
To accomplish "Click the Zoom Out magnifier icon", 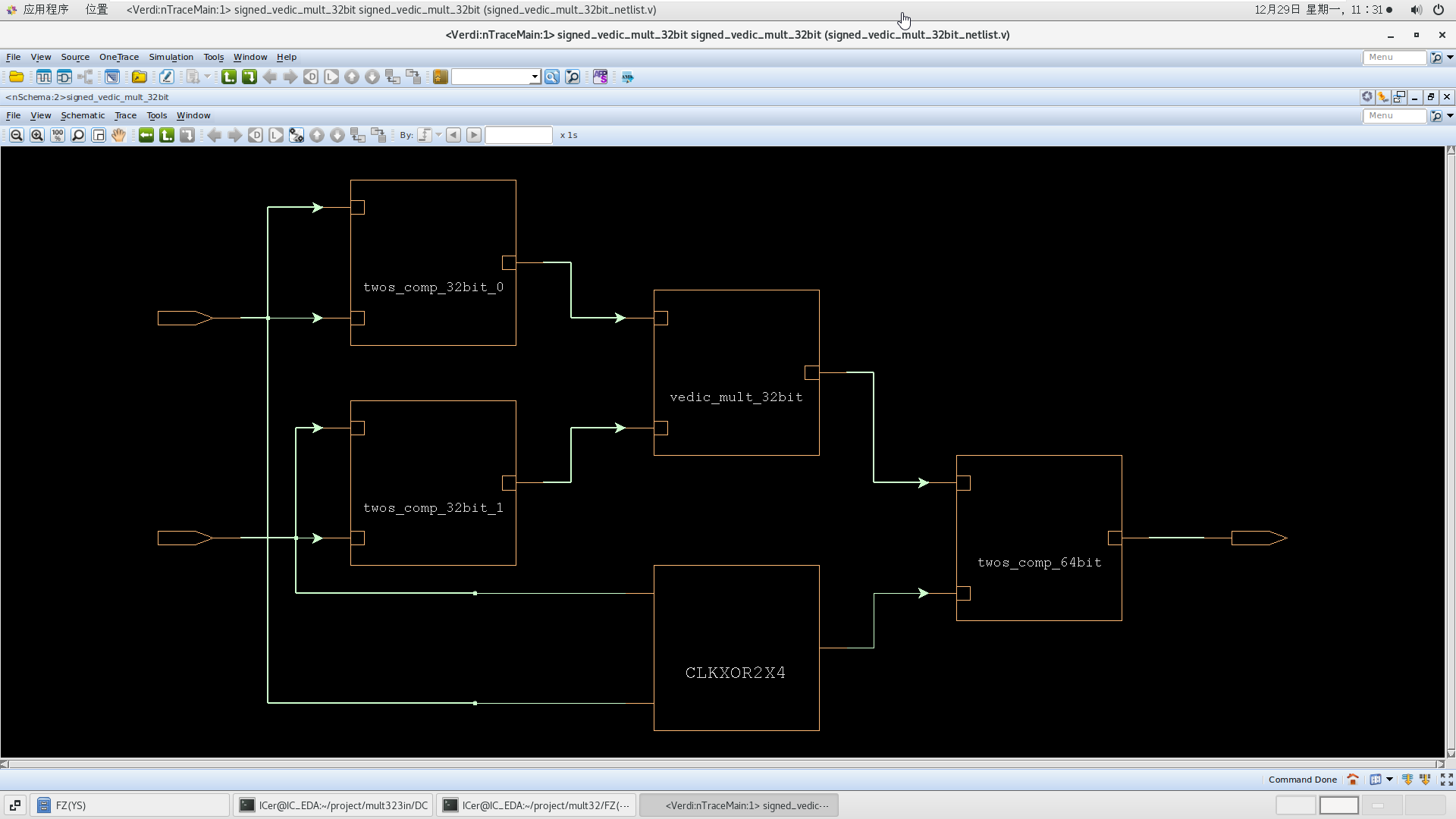I will click(16, 135).
